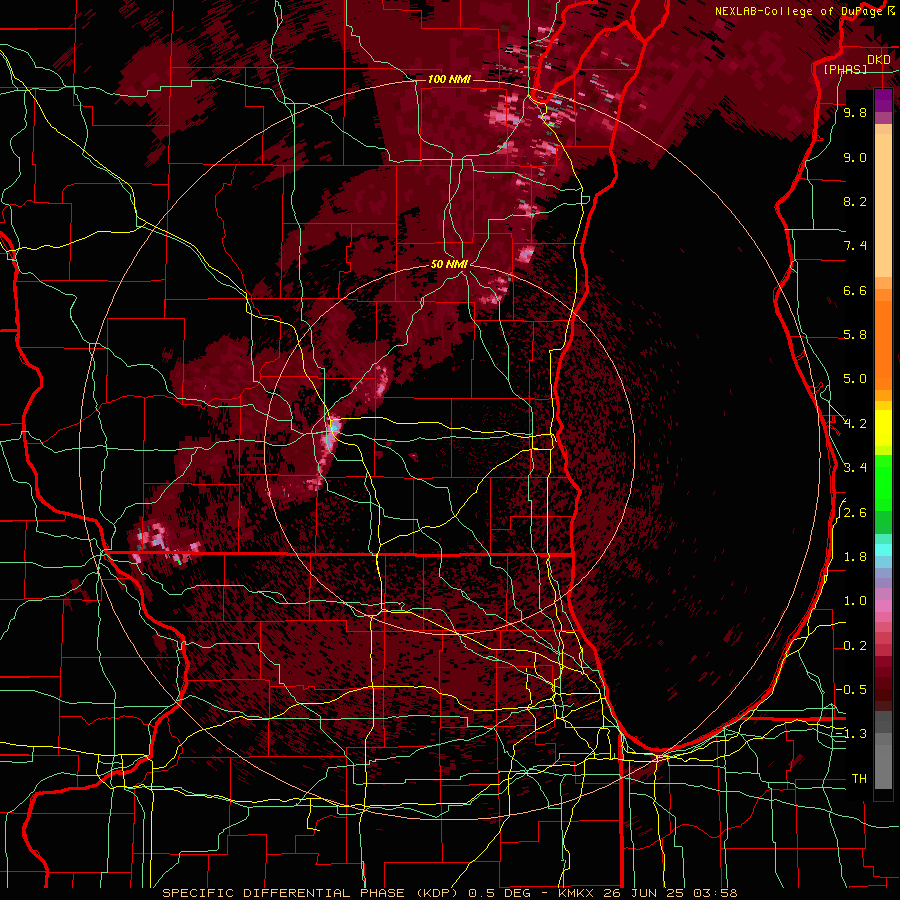Select the 3.4 color scale value
This screenshot has height=900, width=900.
pos(855,467)
